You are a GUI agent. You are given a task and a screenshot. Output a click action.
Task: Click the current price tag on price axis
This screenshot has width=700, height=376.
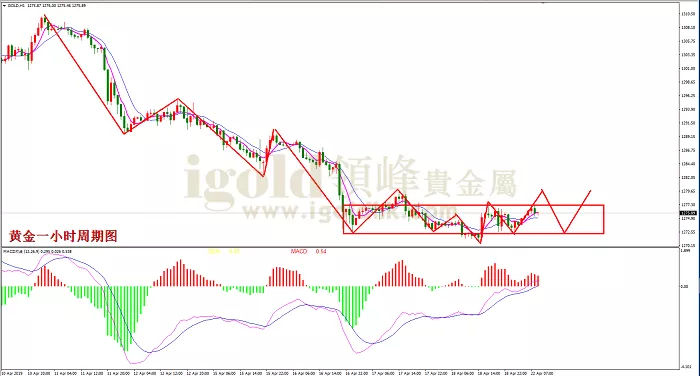pyautogui.click(x=688, y=213)
